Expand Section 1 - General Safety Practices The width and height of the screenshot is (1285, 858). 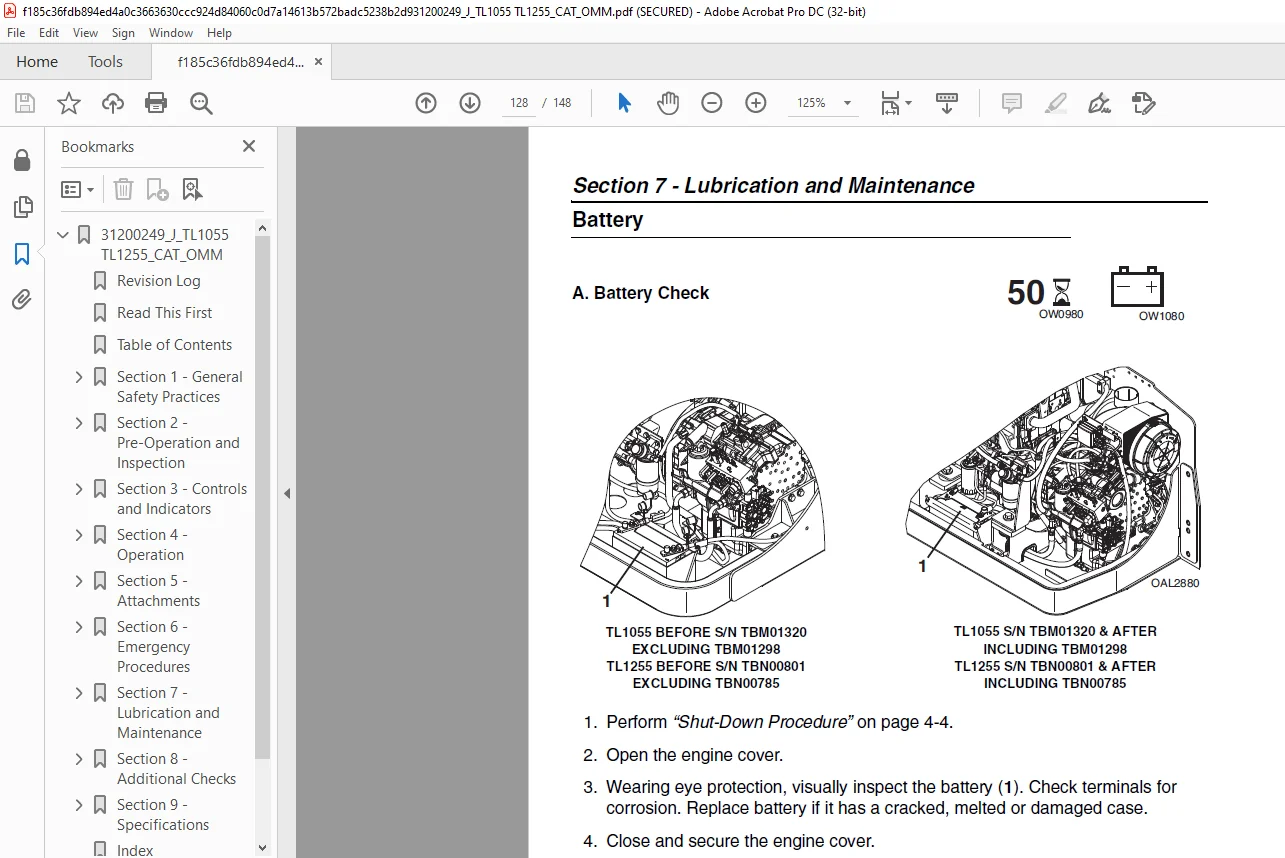79,377
